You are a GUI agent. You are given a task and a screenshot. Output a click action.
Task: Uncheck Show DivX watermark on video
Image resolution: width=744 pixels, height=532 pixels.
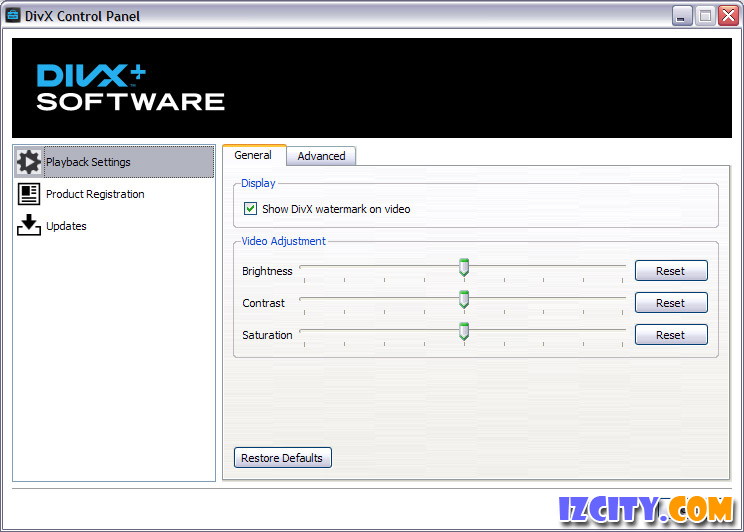pyautogui.click(x=250, y=208)
